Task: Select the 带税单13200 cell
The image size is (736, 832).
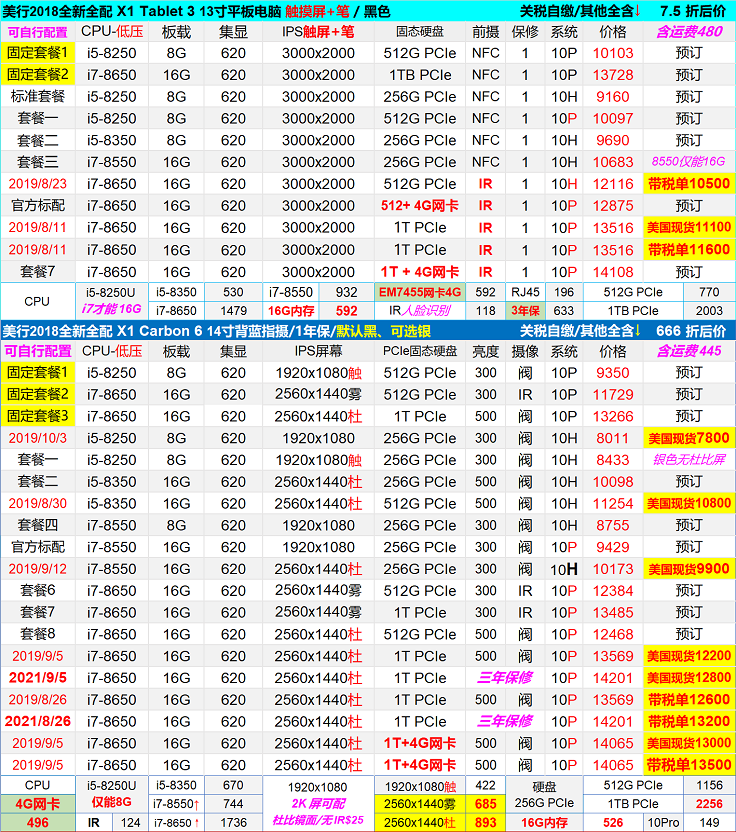Action: pos(689,722)
